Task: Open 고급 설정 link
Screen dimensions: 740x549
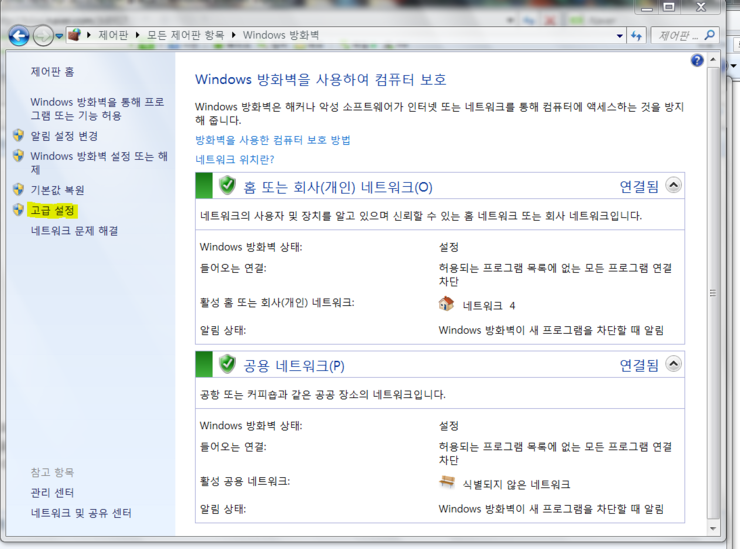Action: pos(52,210)
